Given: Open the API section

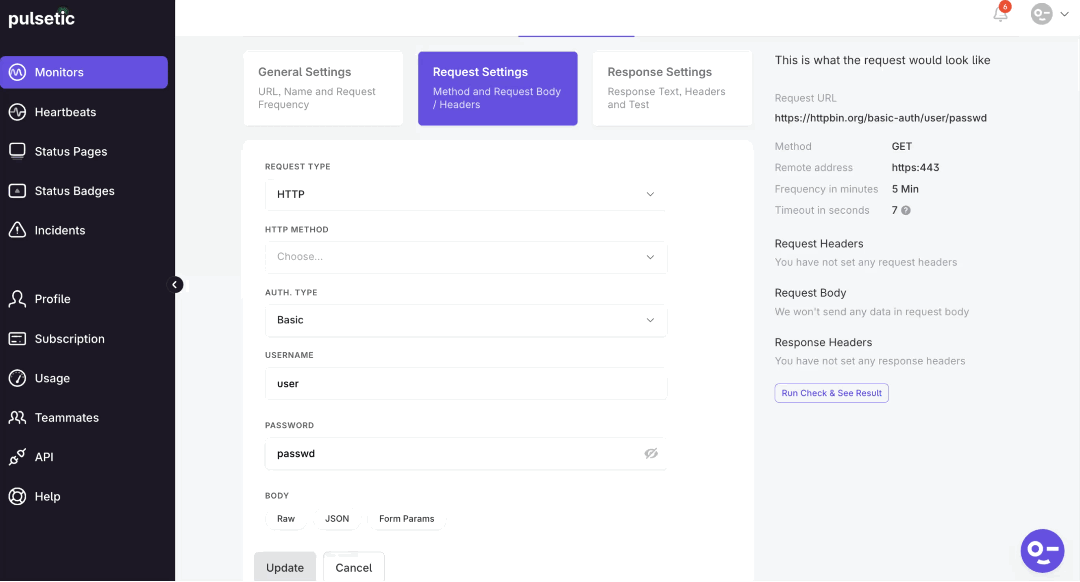Looking at the screenshot, I should click(x=43, y=456).
